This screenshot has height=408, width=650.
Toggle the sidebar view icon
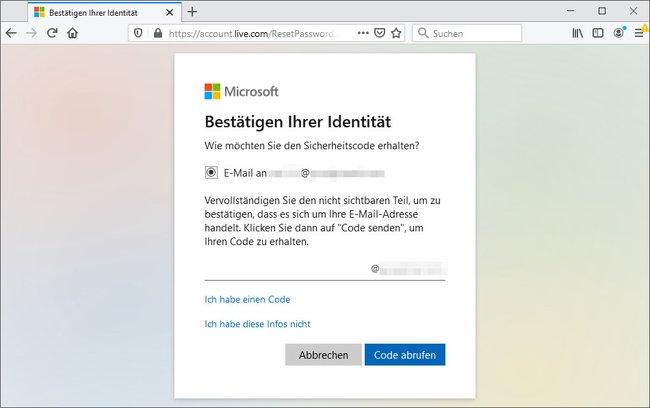pos(598,33)
